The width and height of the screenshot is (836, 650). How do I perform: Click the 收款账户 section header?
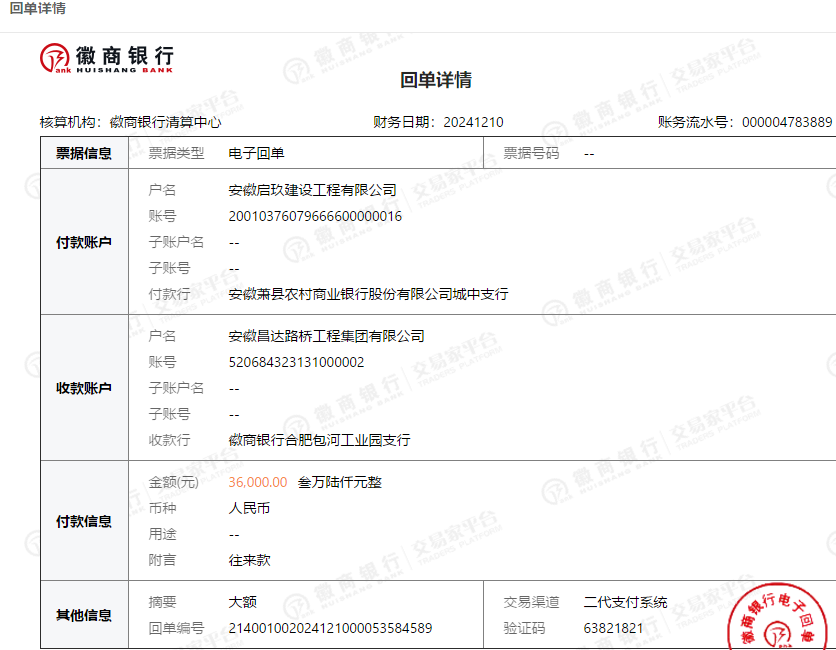pyautogui.click(x=84, y=388)
